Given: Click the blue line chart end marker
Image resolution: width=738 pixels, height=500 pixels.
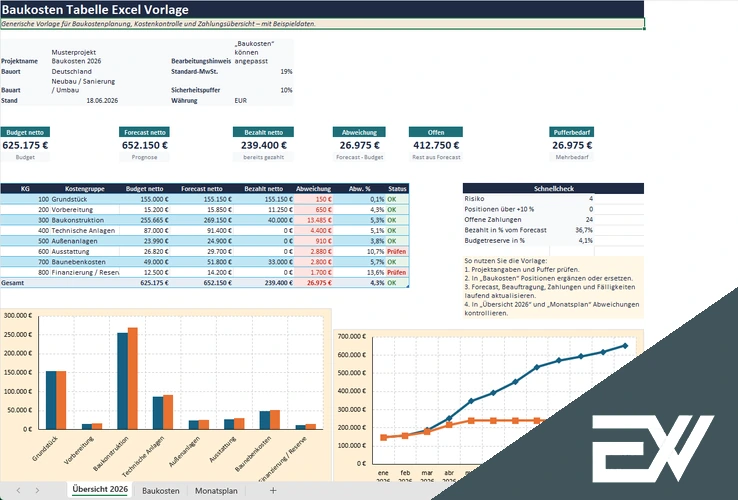Looking at the screenshot, I should point(626,346).
